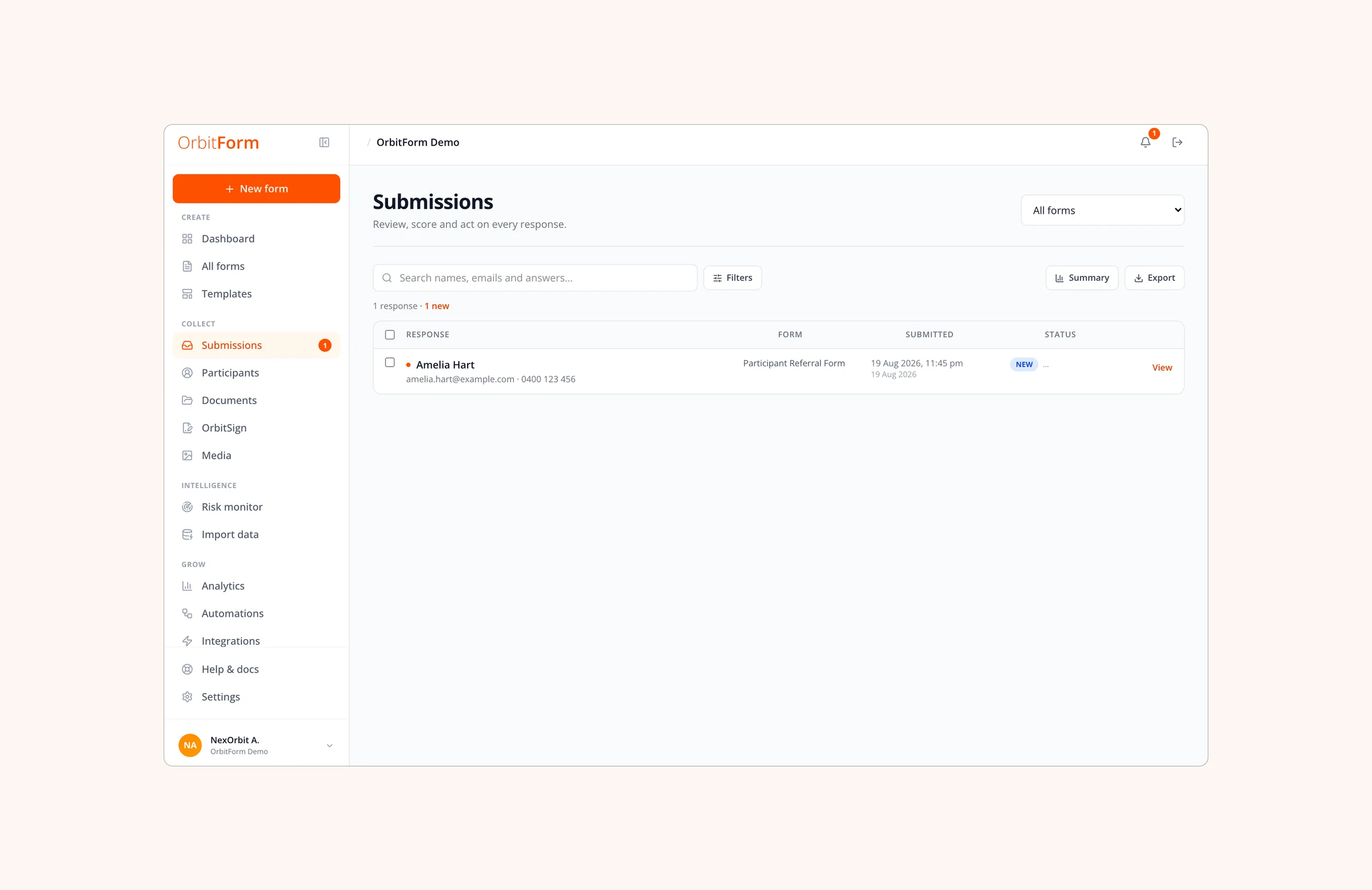Open Import data page
The height and width of the screenshot is (890, 1372).
point(257,535)
